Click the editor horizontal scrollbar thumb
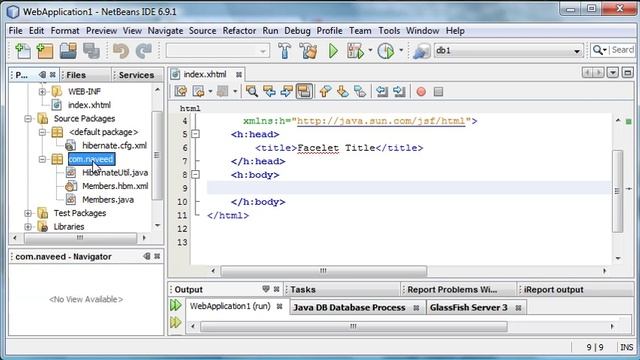Image resolution: width=640 pixels, height=360 pixels. pos(324,271)
